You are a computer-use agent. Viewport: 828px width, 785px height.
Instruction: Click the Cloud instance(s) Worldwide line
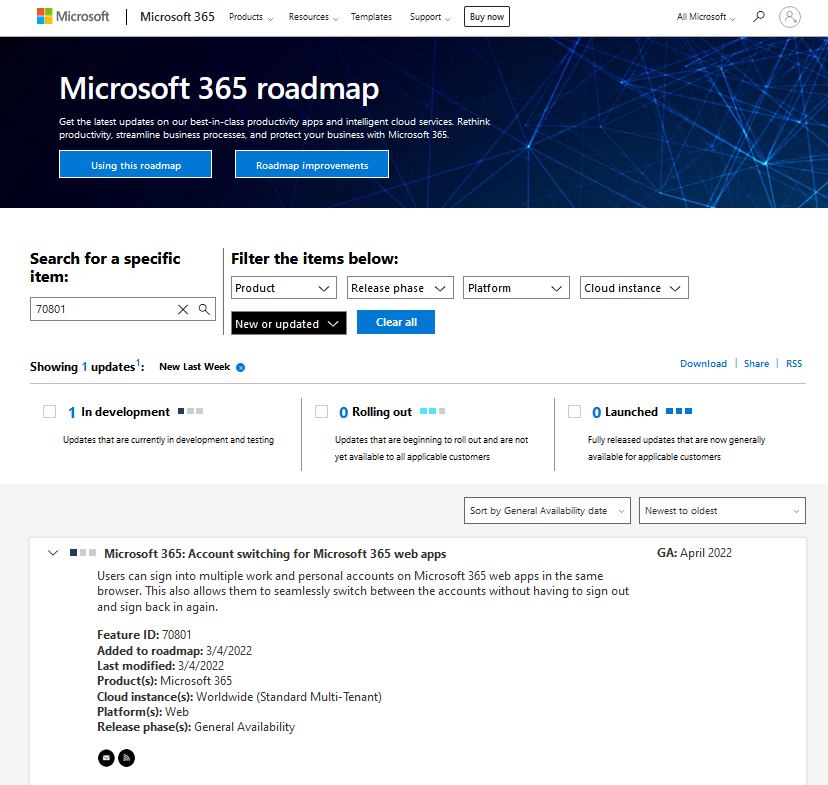point(239,697)
